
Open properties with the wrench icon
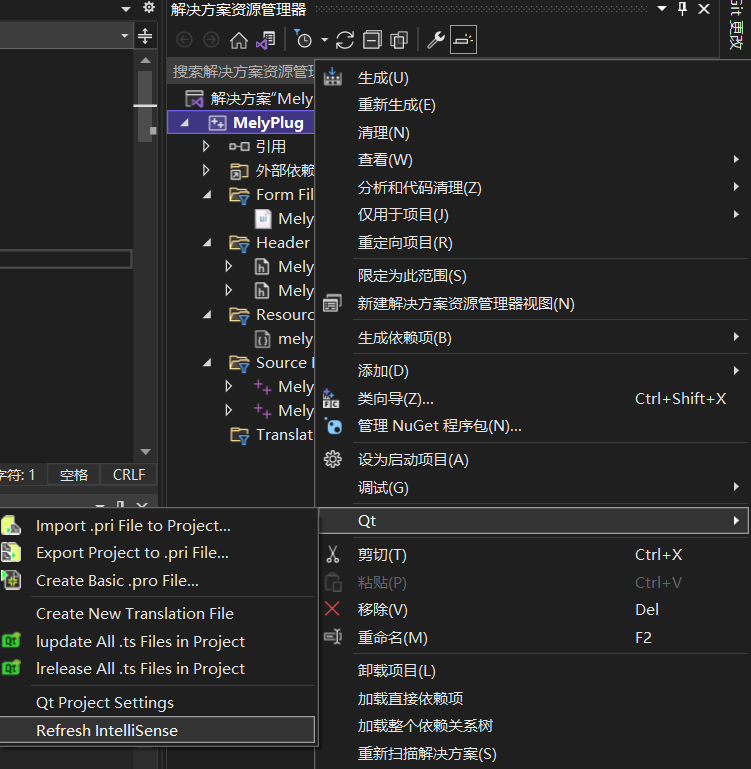pyautogui.click(x=436, y=40)
